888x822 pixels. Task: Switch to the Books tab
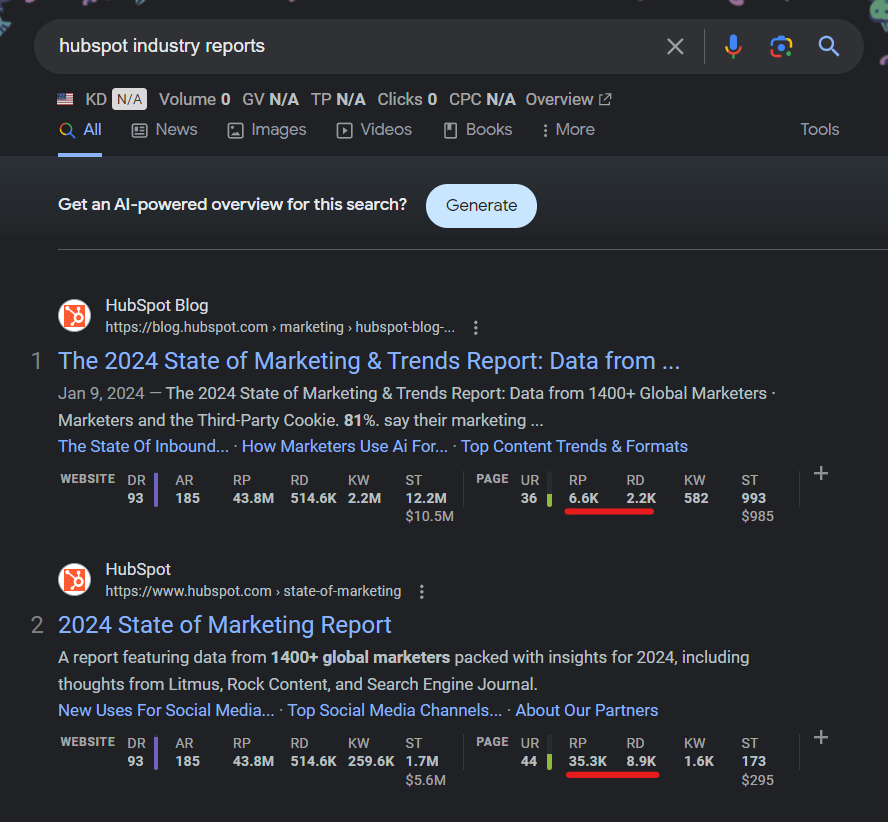[x=478, y=130]
